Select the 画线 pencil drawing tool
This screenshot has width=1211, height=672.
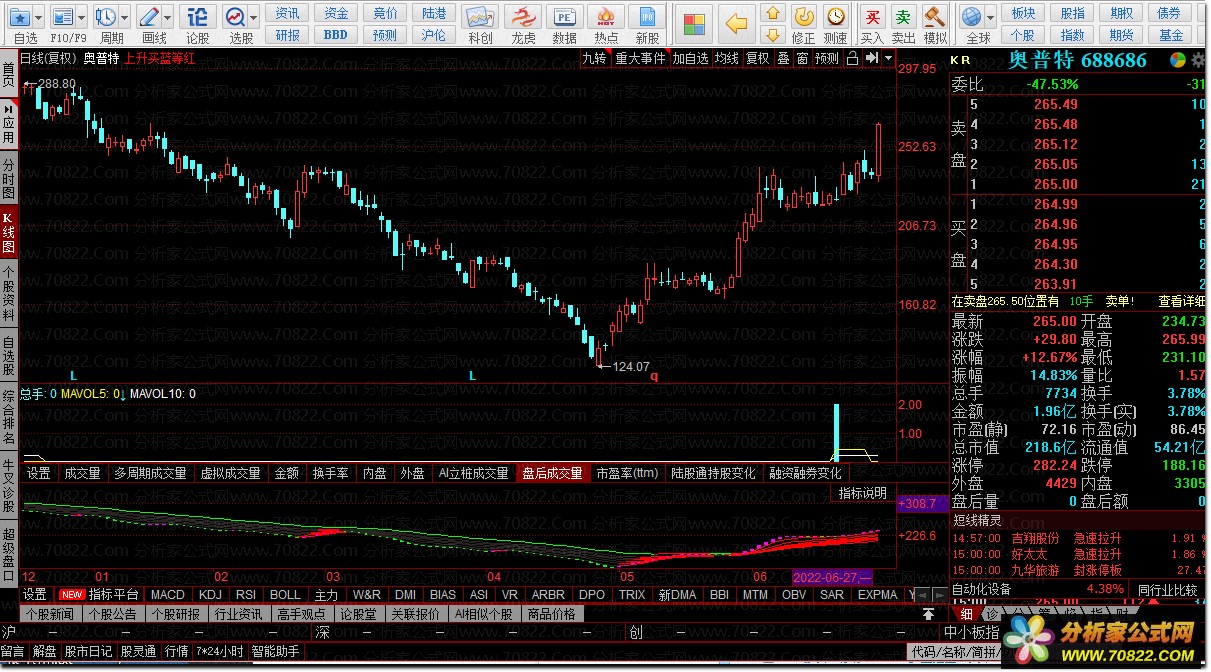tap(149, 17)
